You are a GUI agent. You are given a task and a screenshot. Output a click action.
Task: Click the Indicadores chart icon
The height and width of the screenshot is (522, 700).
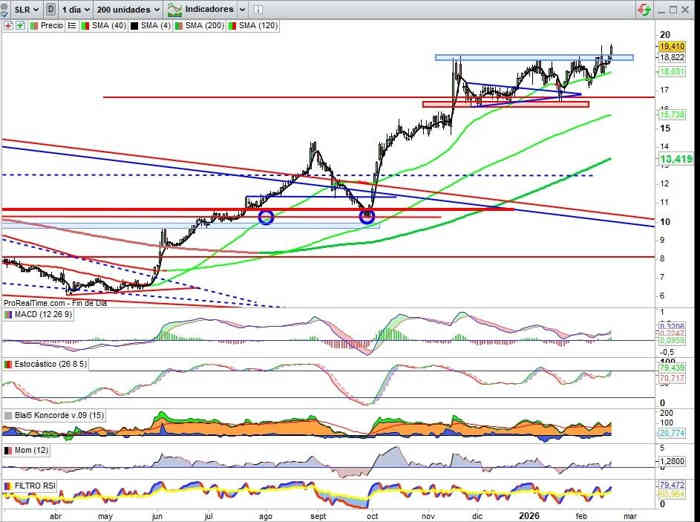[175, 8]
